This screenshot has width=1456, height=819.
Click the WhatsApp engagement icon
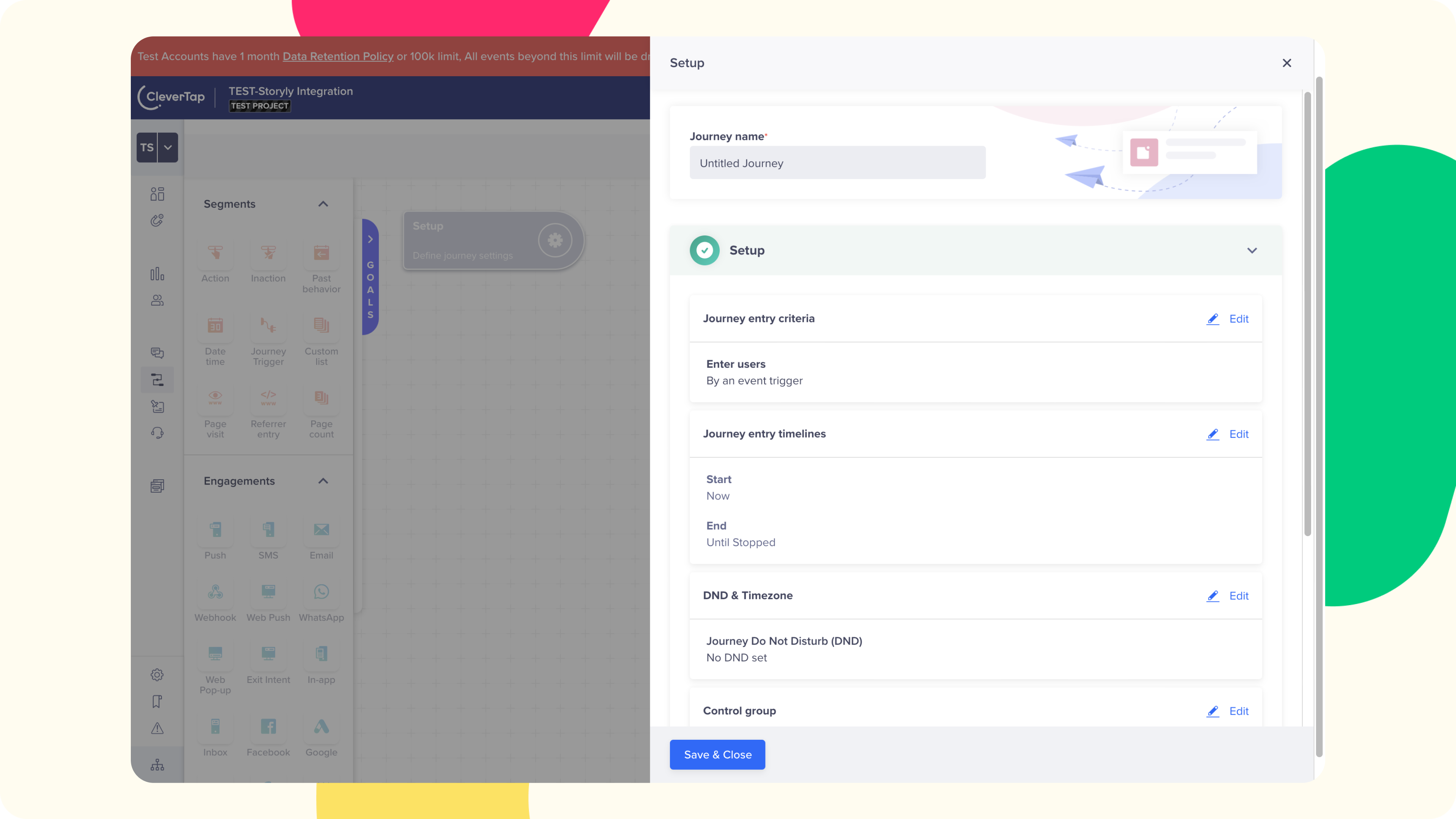pyautogui.click(x=321, y=592)
